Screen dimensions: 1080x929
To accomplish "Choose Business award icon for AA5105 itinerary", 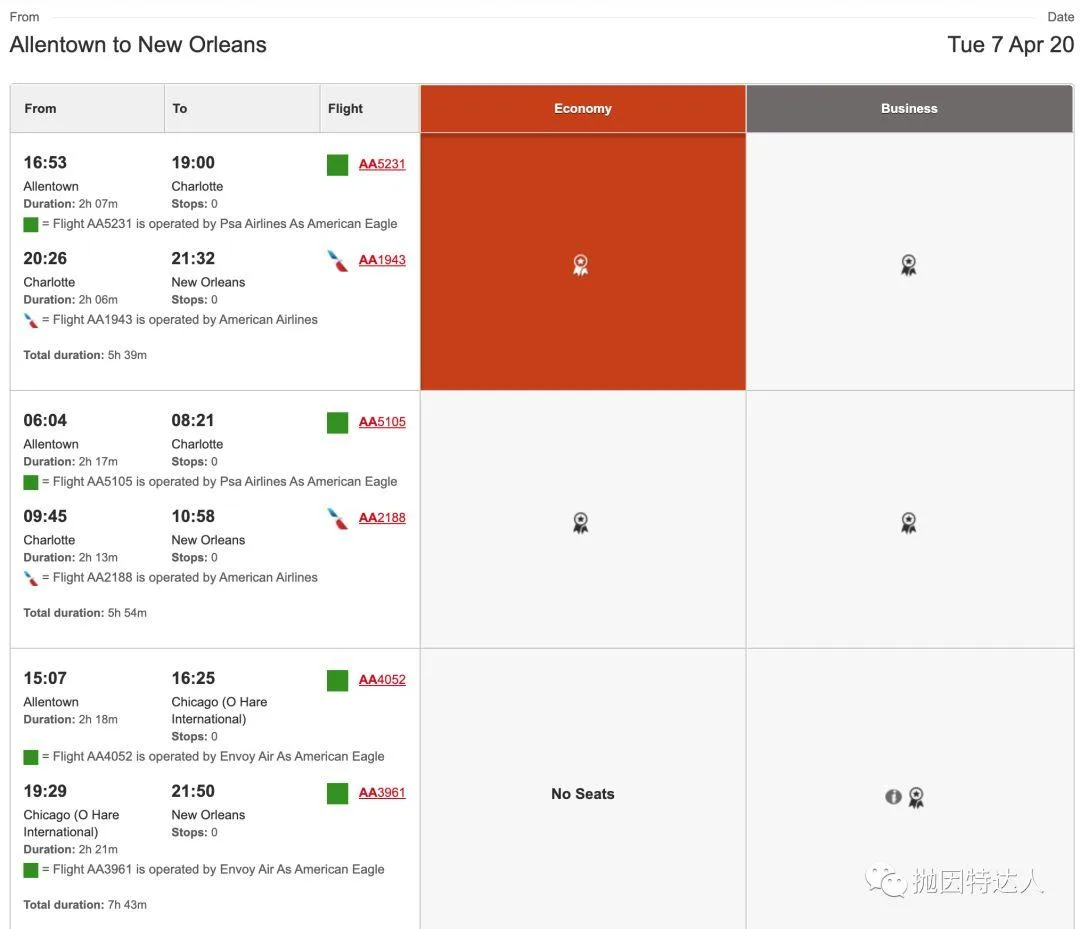I will (908, 523).
